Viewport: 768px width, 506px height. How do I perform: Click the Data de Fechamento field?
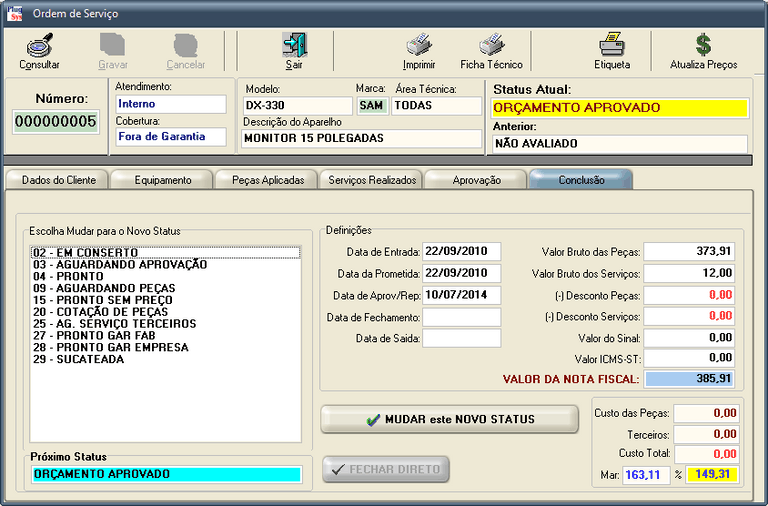(x=461, y=317)
